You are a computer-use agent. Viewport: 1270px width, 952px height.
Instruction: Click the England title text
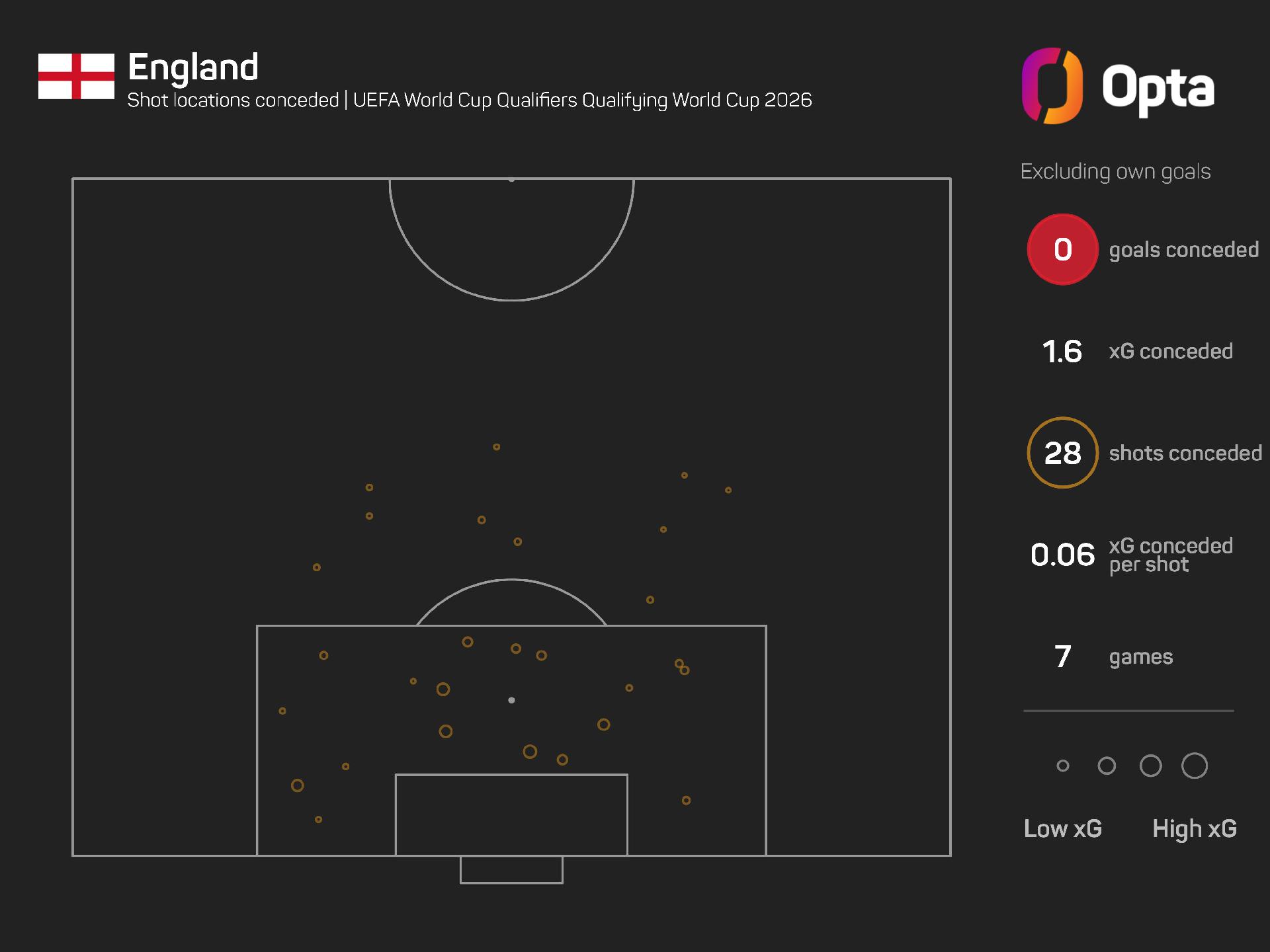click(193, 67)
